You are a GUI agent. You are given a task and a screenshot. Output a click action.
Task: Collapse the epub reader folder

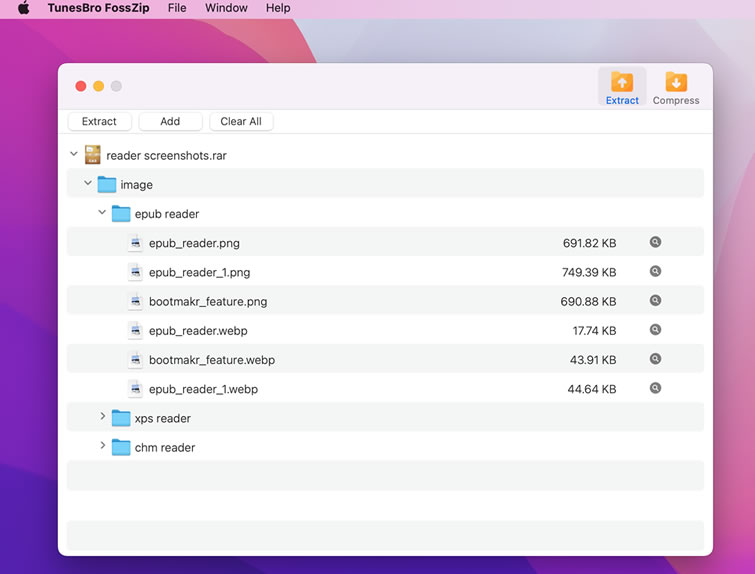pyautogui.click(x=102, y=212)
